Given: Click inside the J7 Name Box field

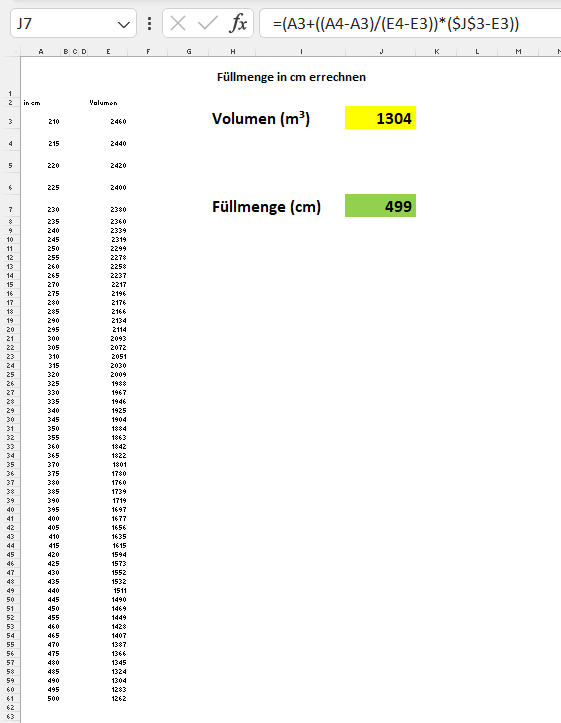Looking at the screenshot, I should click(x=65, y=23).
